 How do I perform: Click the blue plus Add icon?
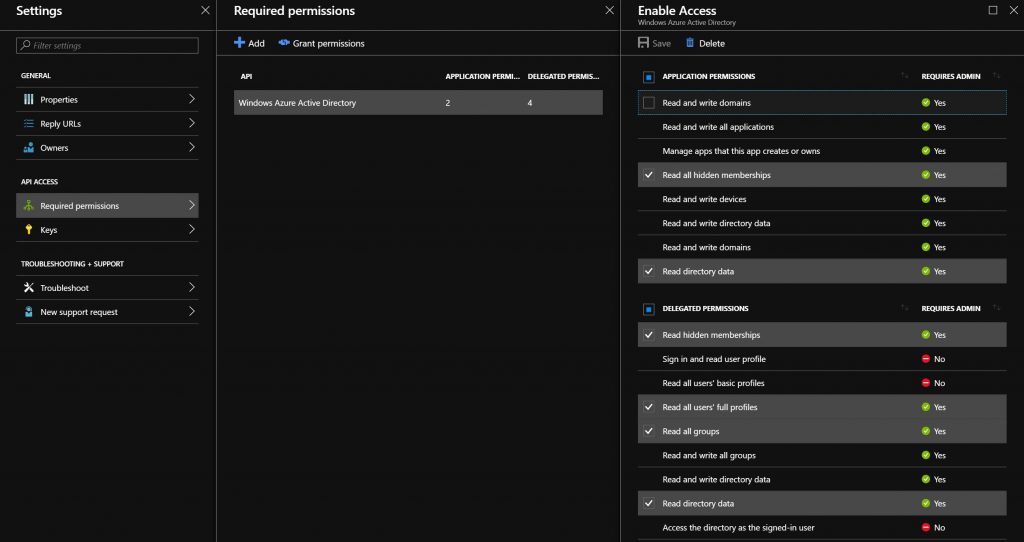(x=240, y=42)
